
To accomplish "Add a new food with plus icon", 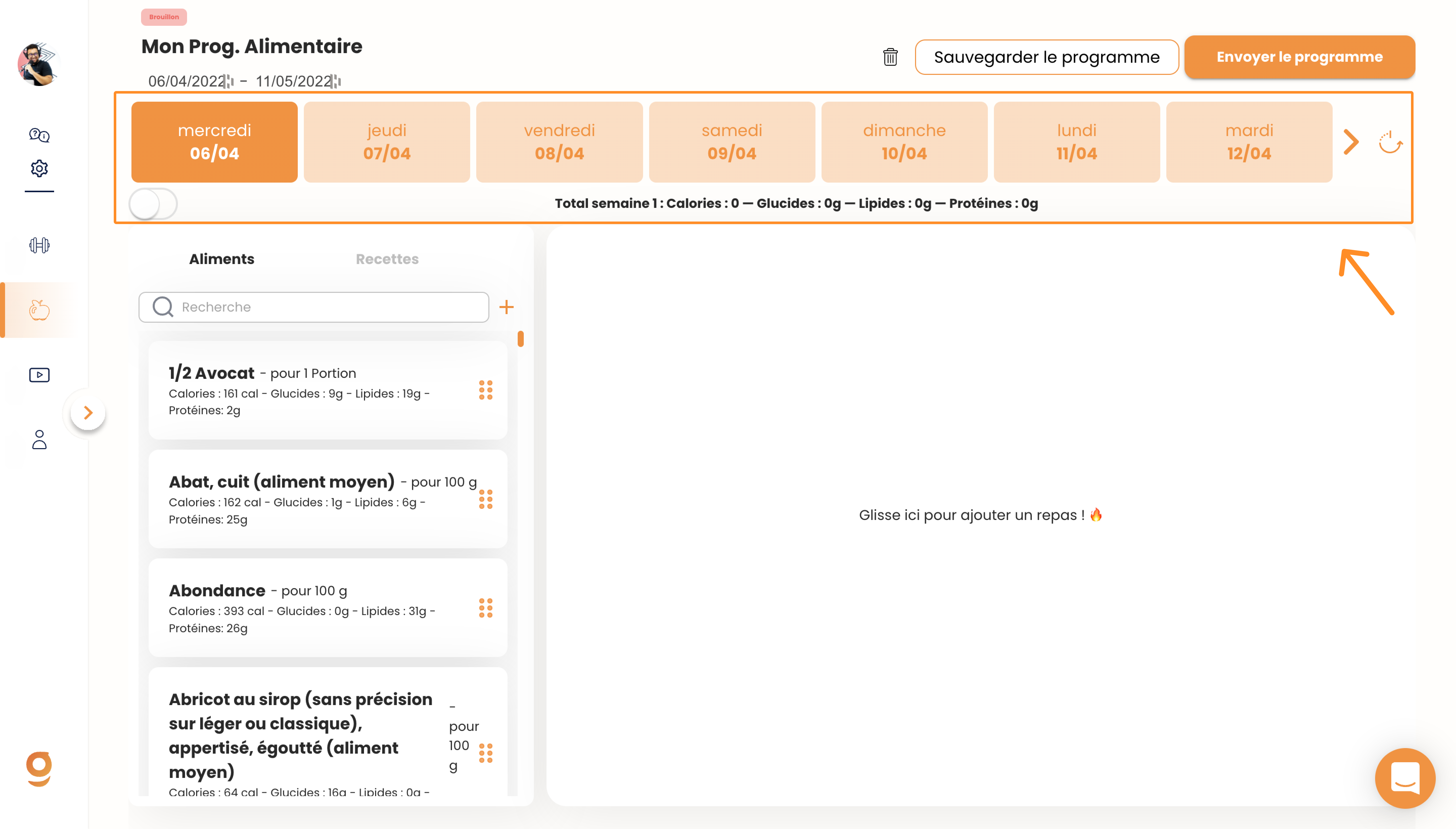I will click(x=506, y=308).
